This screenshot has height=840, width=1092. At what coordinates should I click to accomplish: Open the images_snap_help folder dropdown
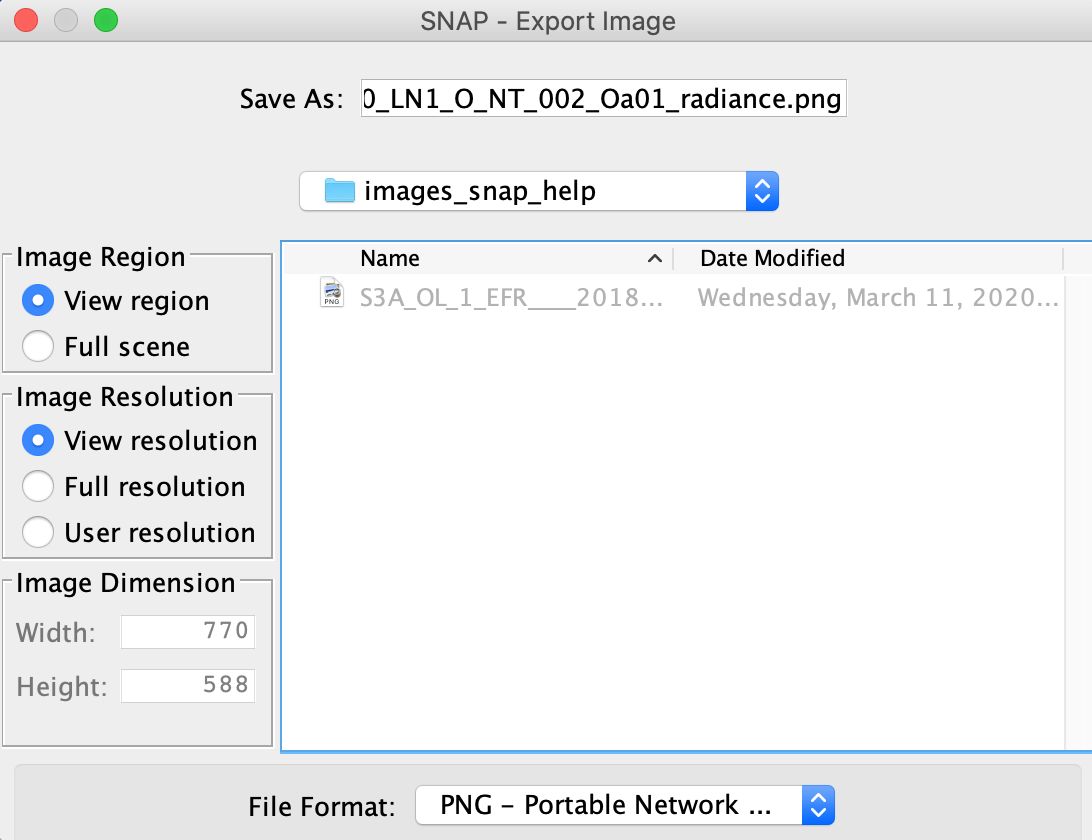761,191
